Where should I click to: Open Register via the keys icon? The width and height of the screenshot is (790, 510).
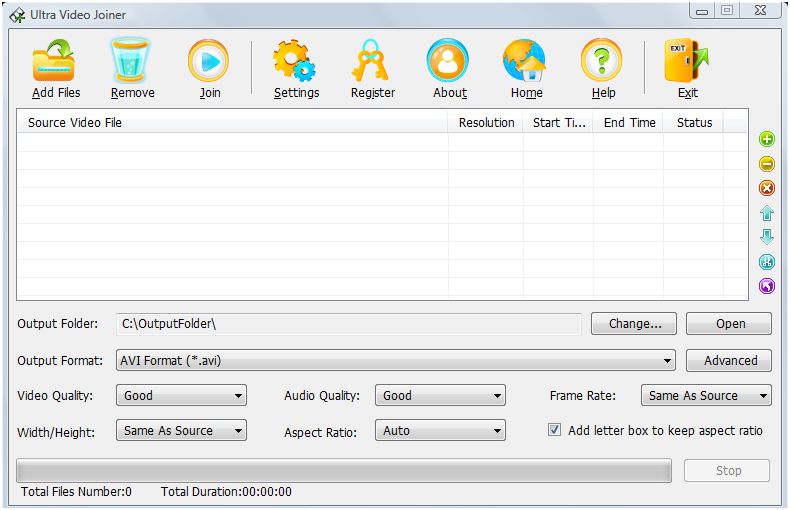370,60
